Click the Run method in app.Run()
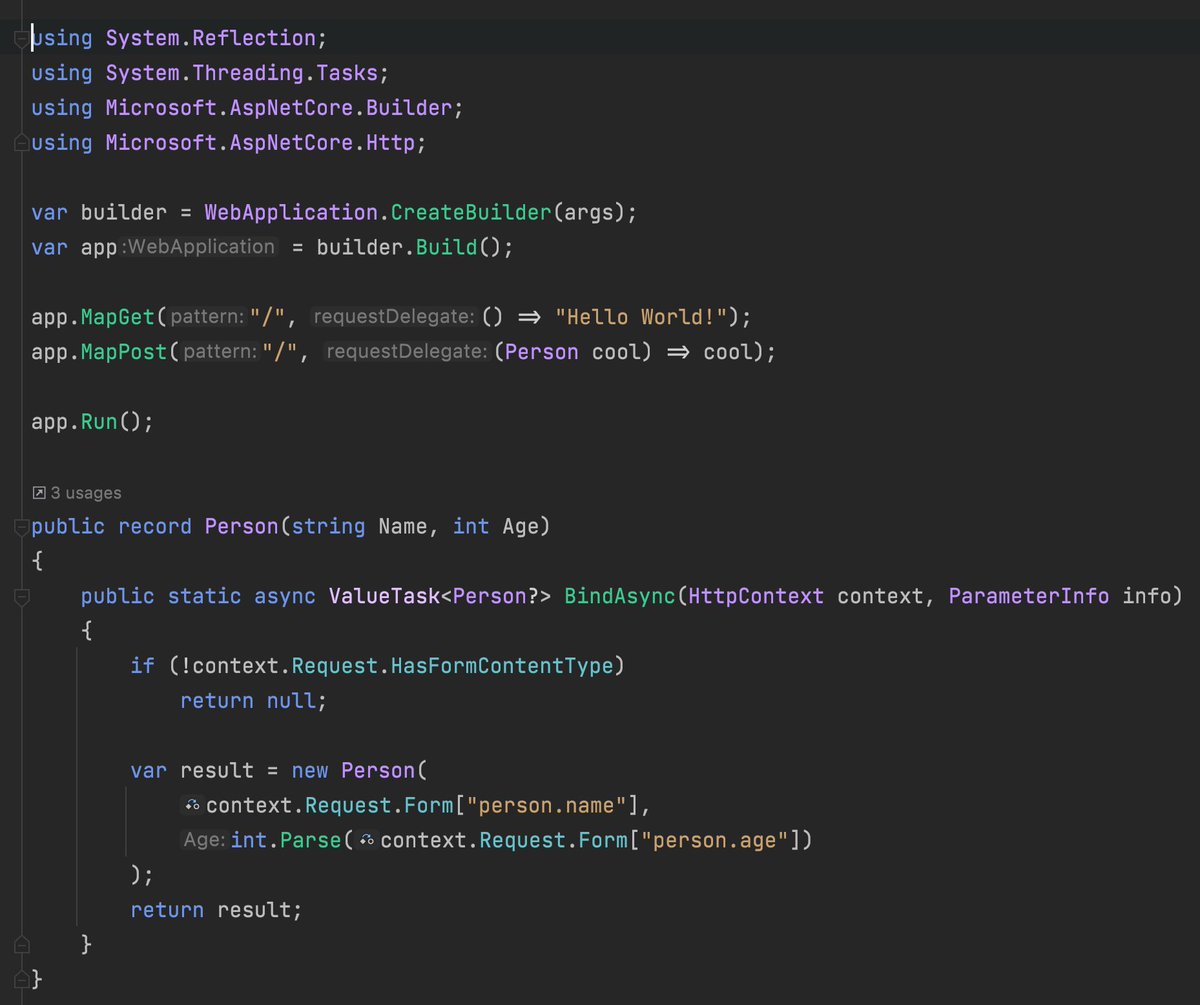This screenshot has height=1005, width=1200. point(100,421)
